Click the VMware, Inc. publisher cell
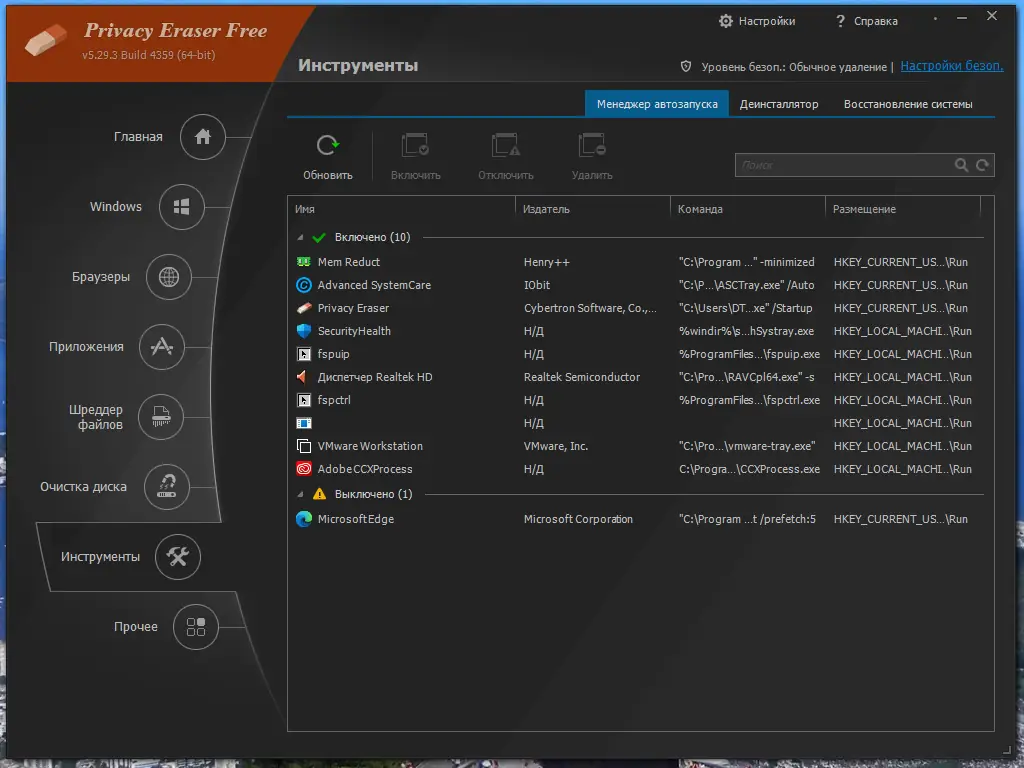 556,446
